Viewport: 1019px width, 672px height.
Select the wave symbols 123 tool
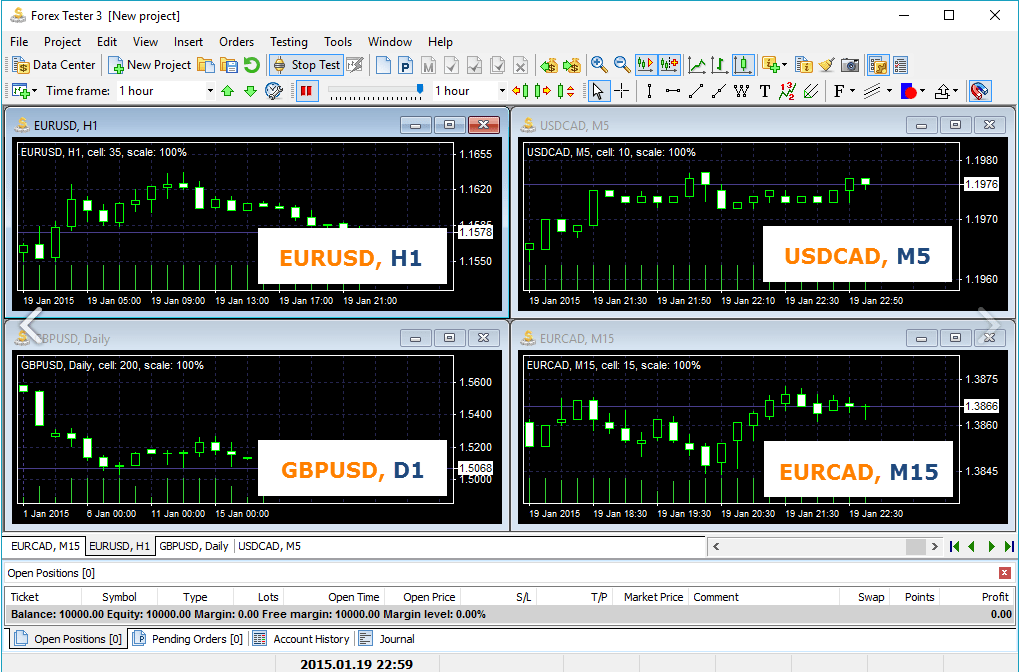[x=788, y=91]
